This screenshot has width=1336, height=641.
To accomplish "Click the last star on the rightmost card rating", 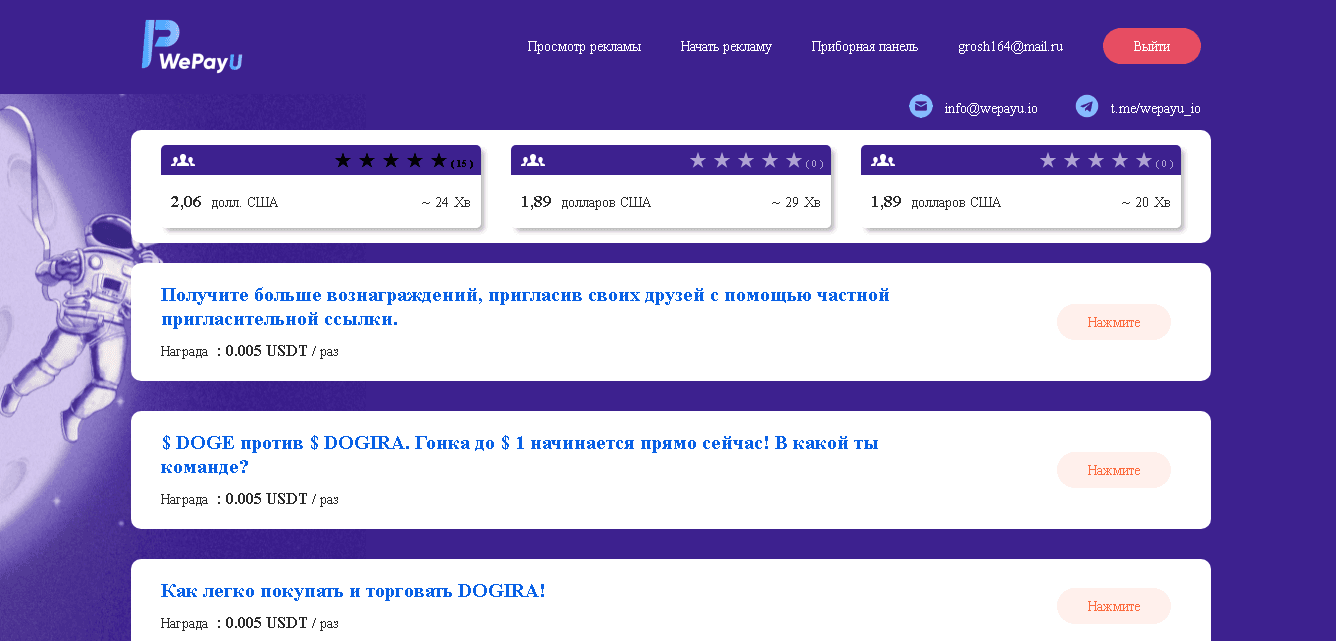I will pos(1144,158).
